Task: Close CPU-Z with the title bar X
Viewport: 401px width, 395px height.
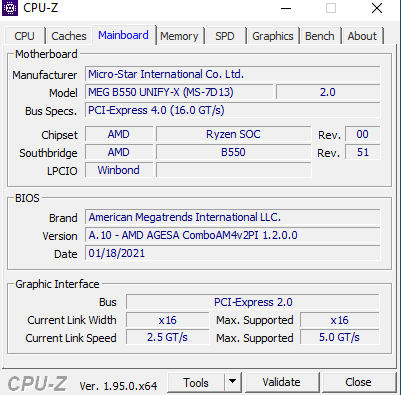Action: click(x=377, y=8)
